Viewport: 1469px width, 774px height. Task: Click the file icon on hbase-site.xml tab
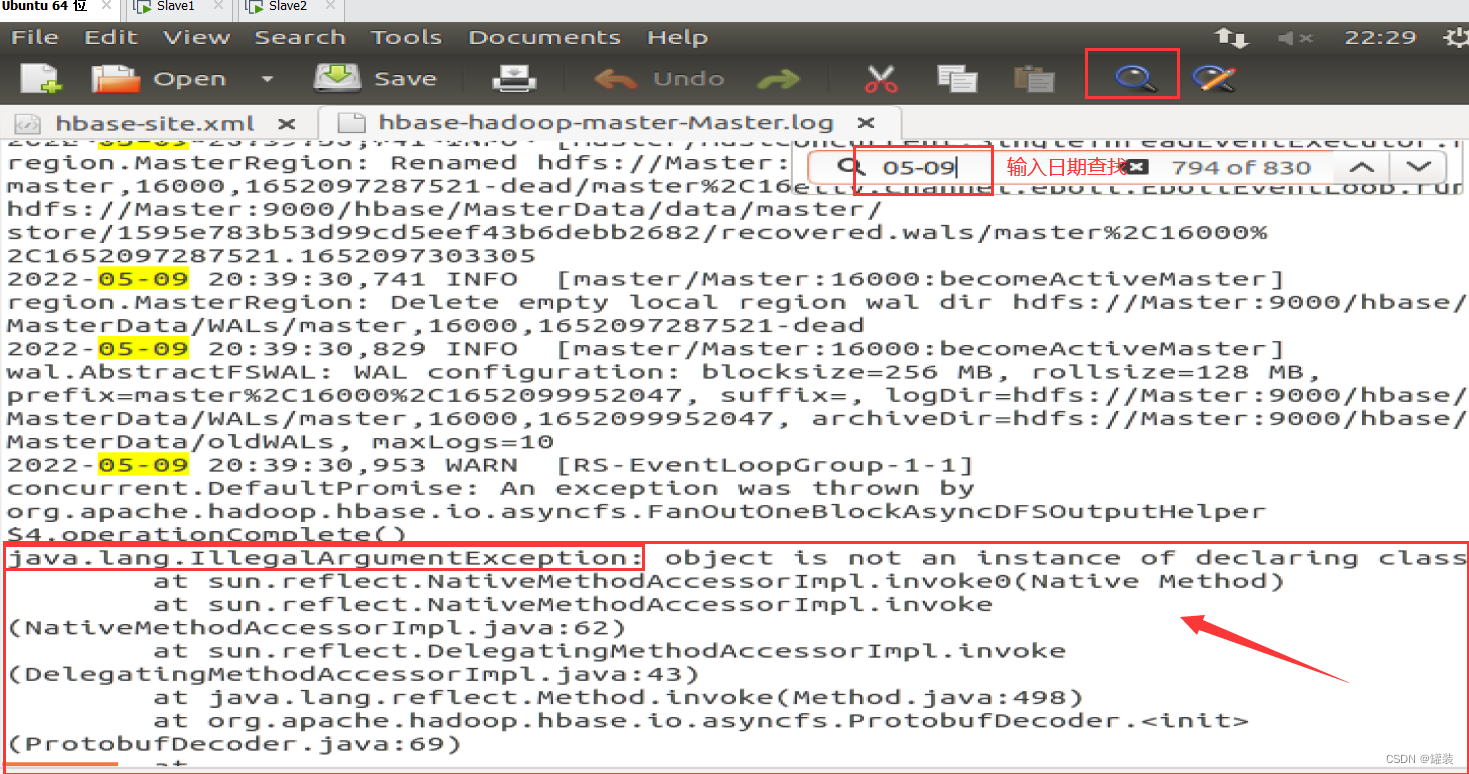click(x=27, y=124)
